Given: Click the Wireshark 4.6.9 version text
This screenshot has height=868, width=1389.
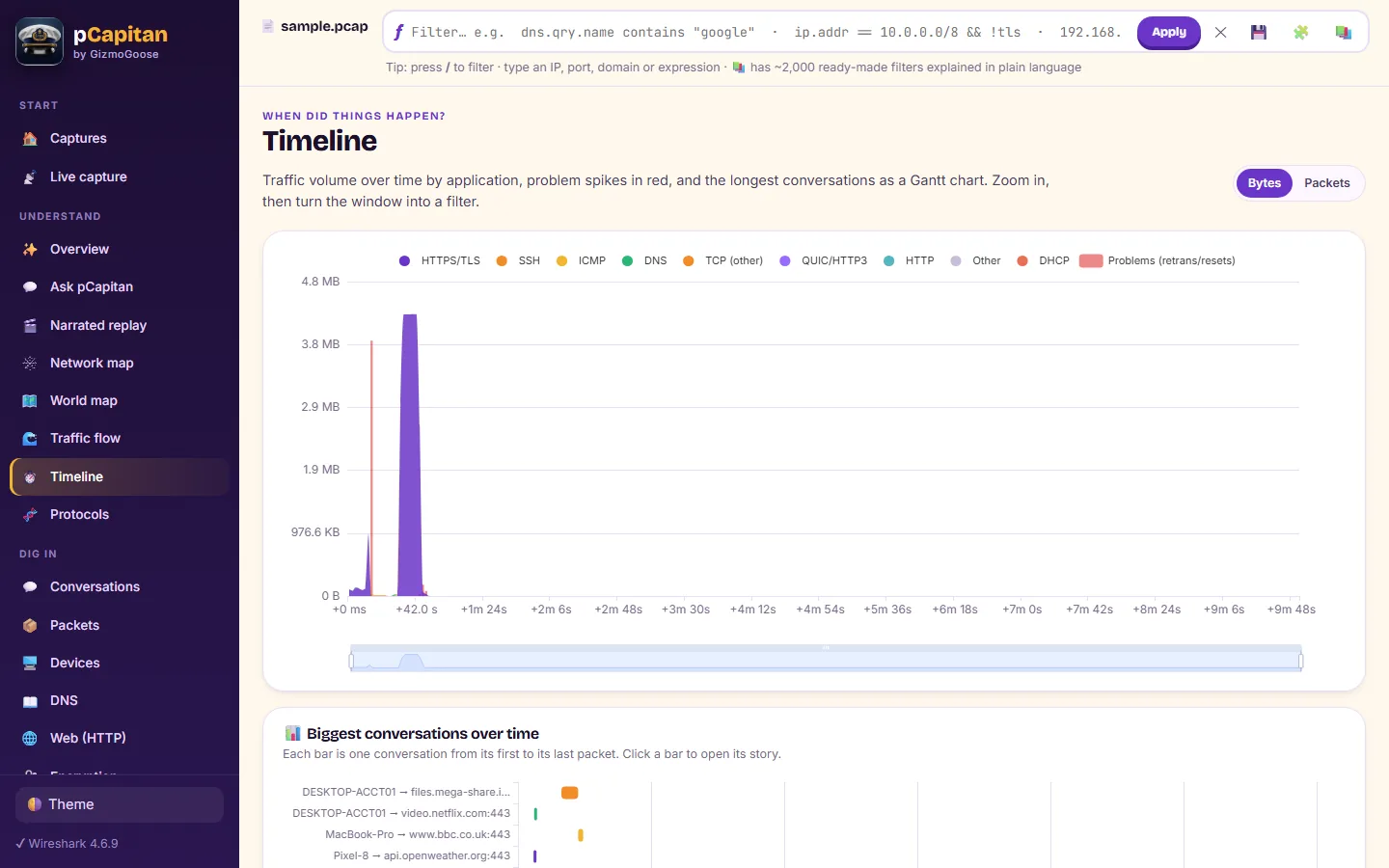Looking at the screenshot, I should pos(73,844).
